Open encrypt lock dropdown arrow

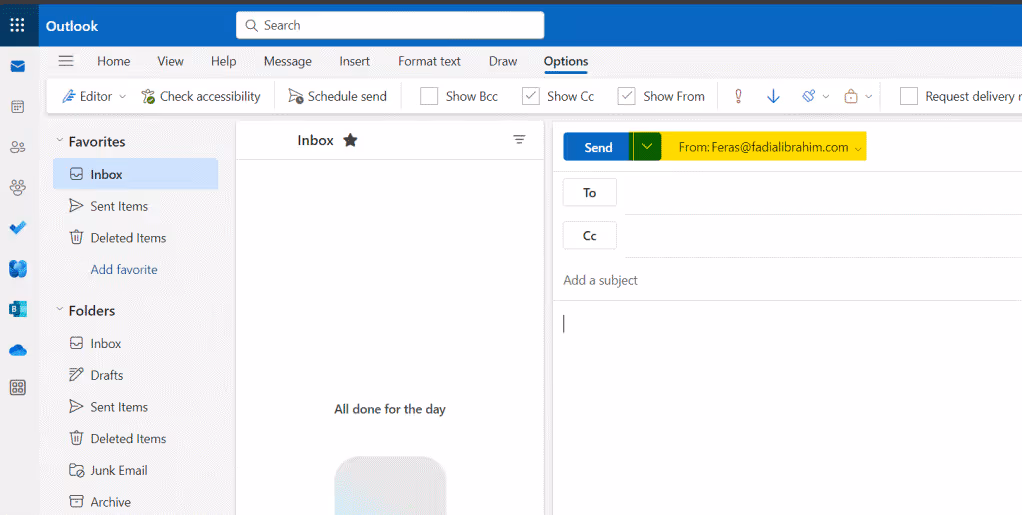(868, 96)
